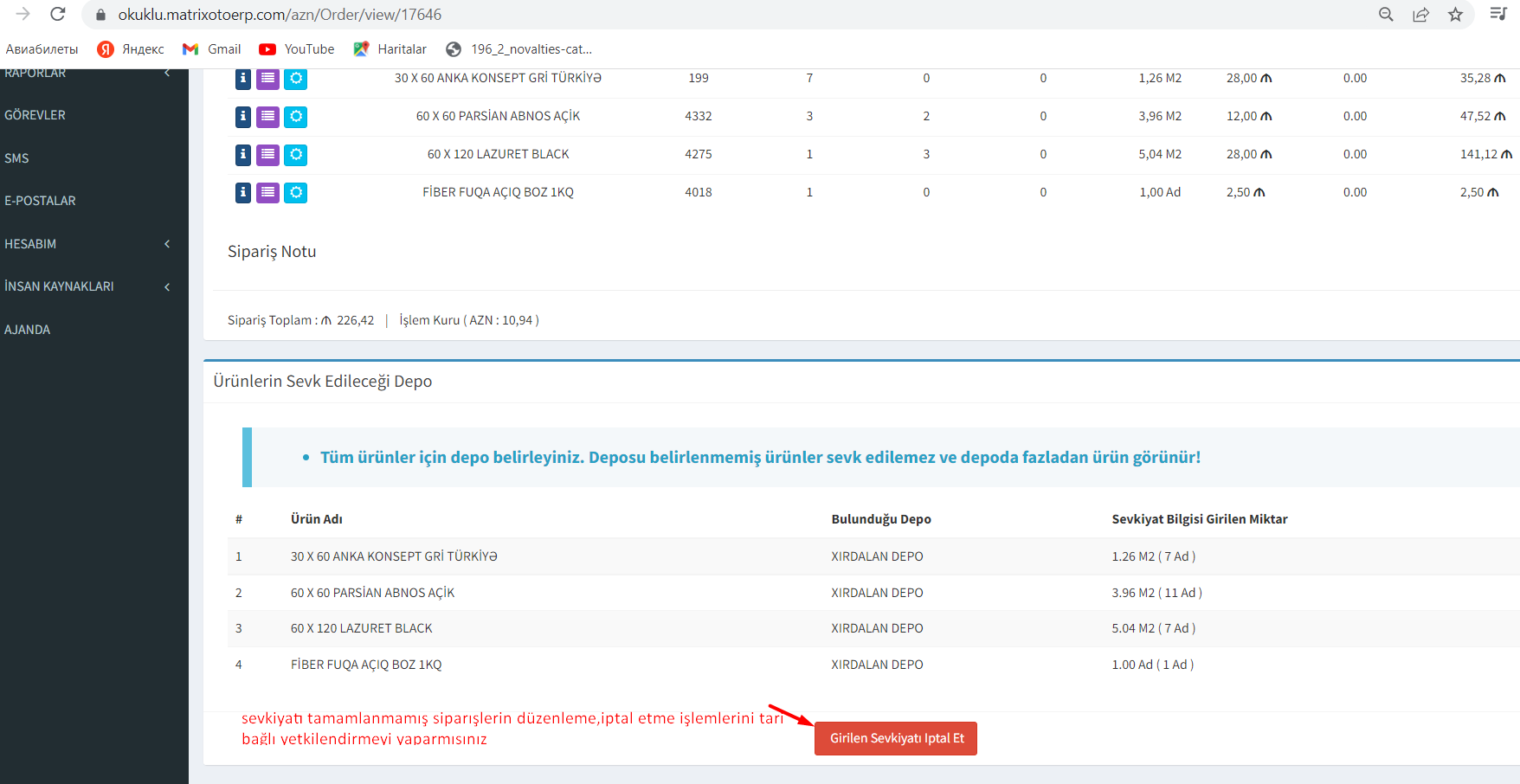The height and width of the screenshot is (784, 1520).
Task: Open purple list icon for PARSİAN ABNOS row
Action: pos(268,116)
